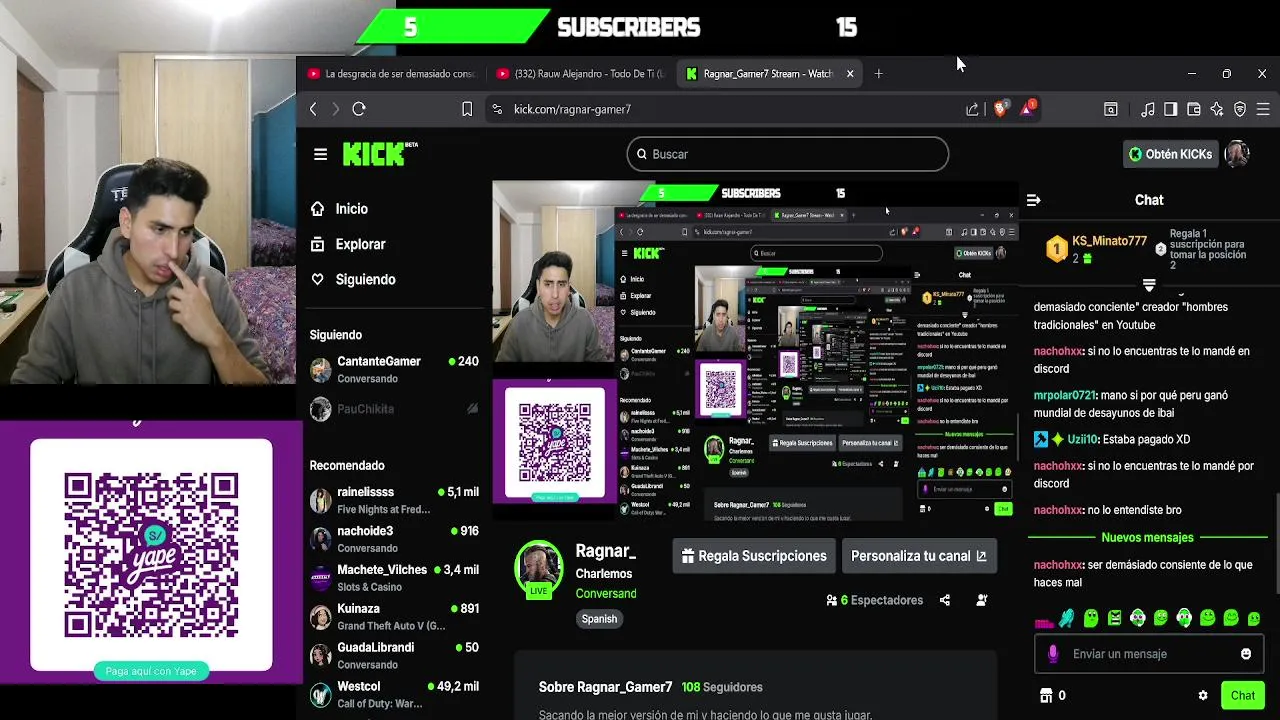Click 108 Seguidores text
The width and height of the screenshot is (1280, 720).
pos(721,687)
